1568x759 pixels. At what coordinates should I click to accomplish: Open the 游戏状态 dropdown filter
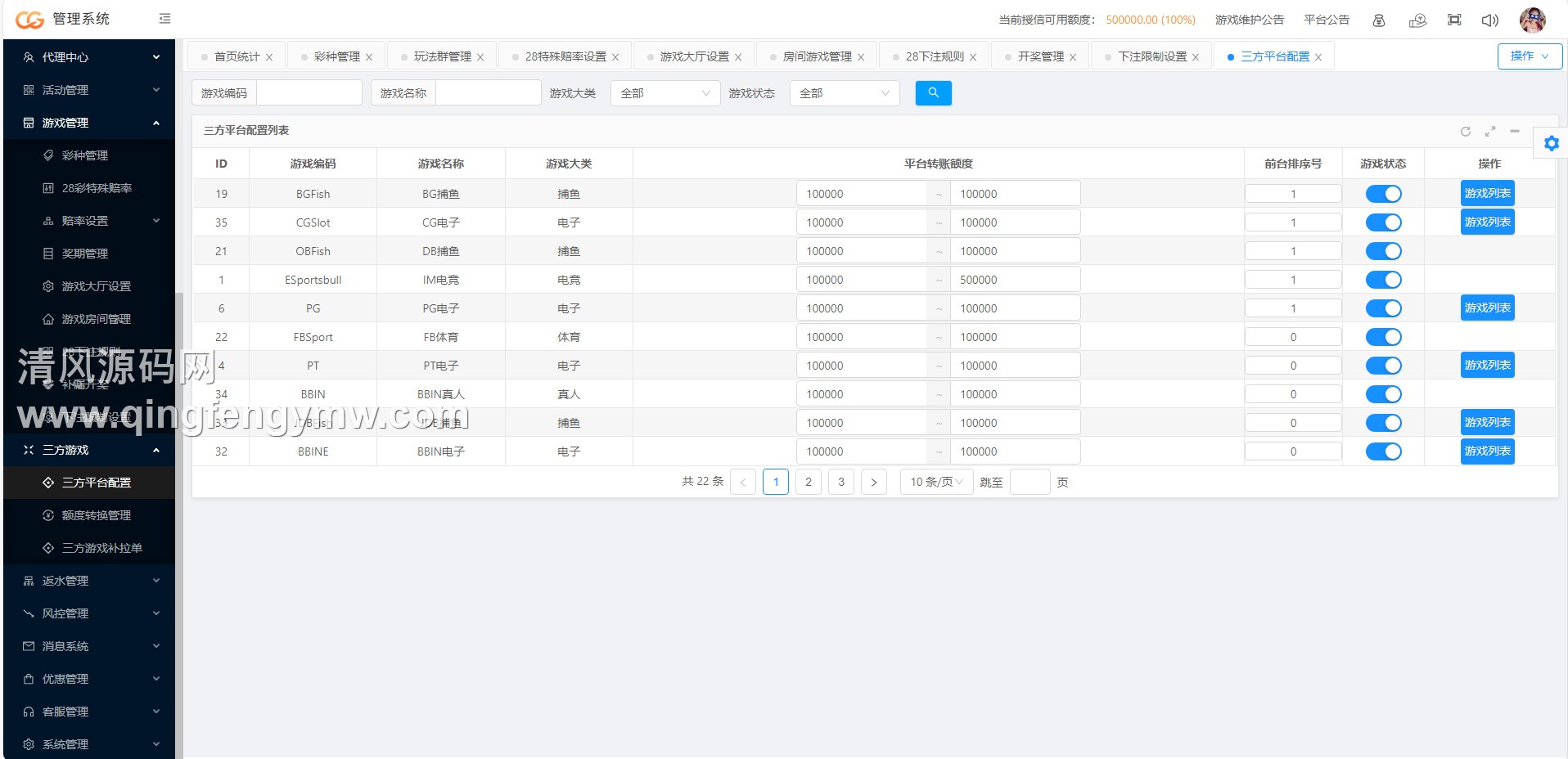point(844,93)
